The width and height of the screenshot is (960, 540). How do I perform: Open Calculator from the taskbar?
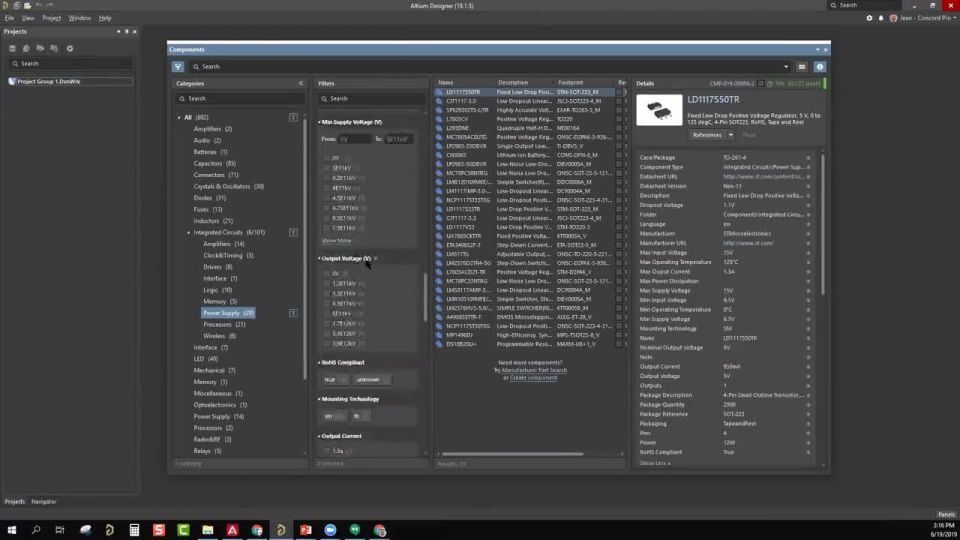[x=134, y=530]
